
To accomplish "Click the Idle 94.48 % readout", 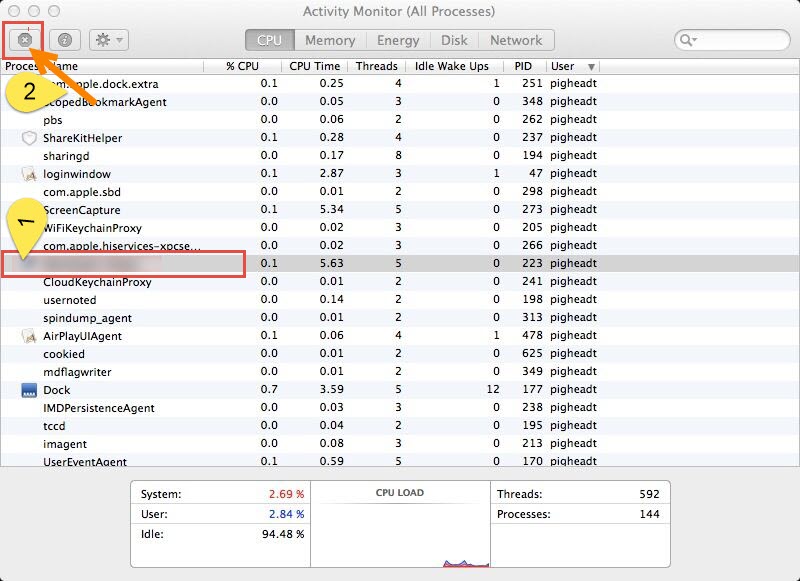I will point(283,534).
